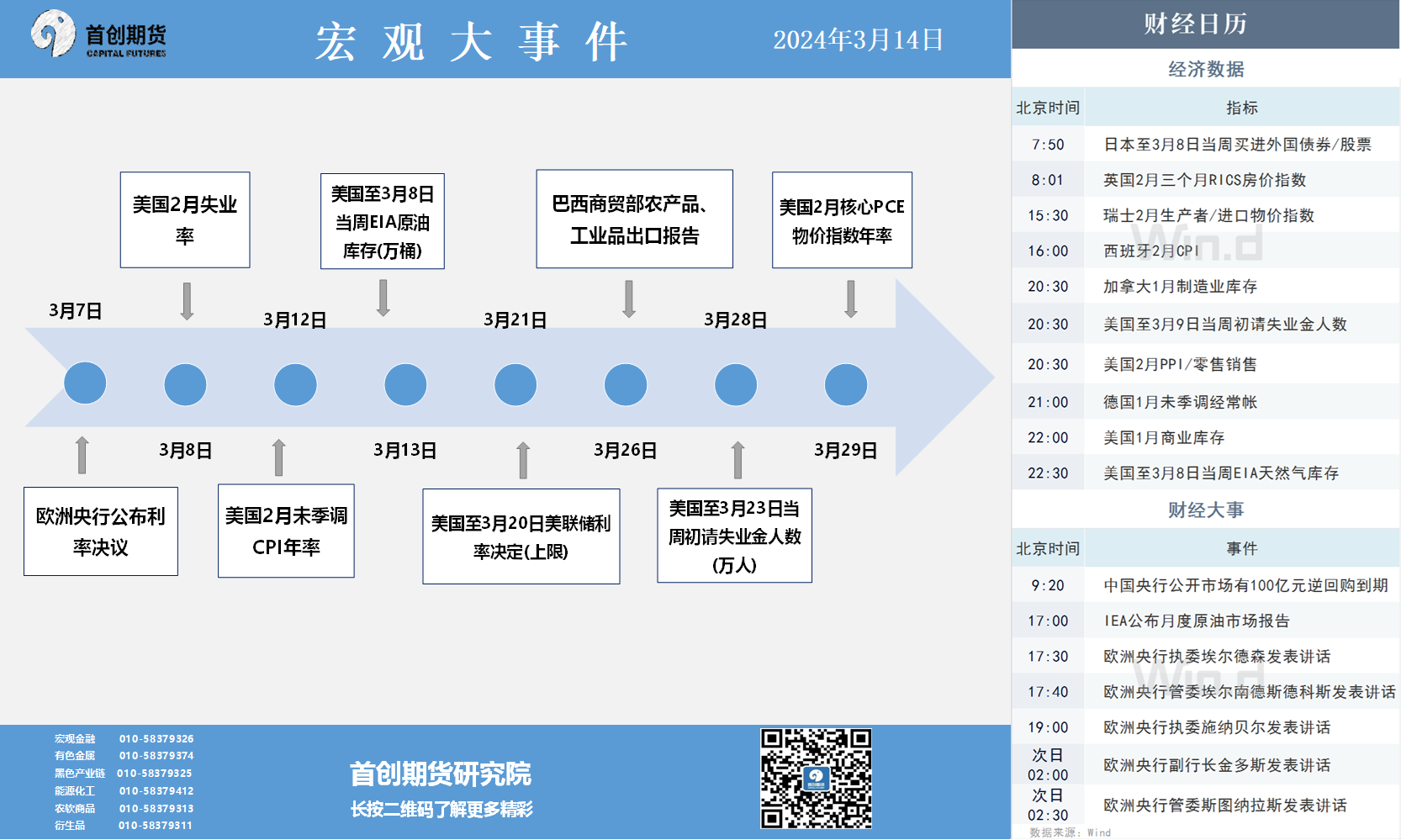Click the 黑色产业链 phone 010-58379325
The image size is (1401, 840).
(x=155, y=773)
